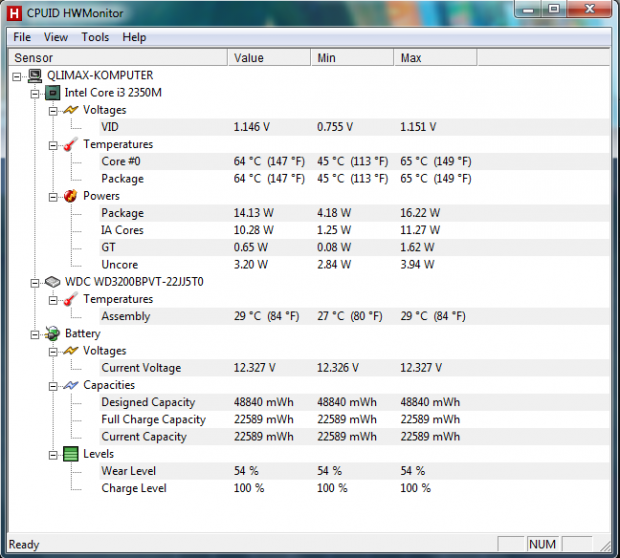Collapse the CPU Temperatures group

[53, 146]
